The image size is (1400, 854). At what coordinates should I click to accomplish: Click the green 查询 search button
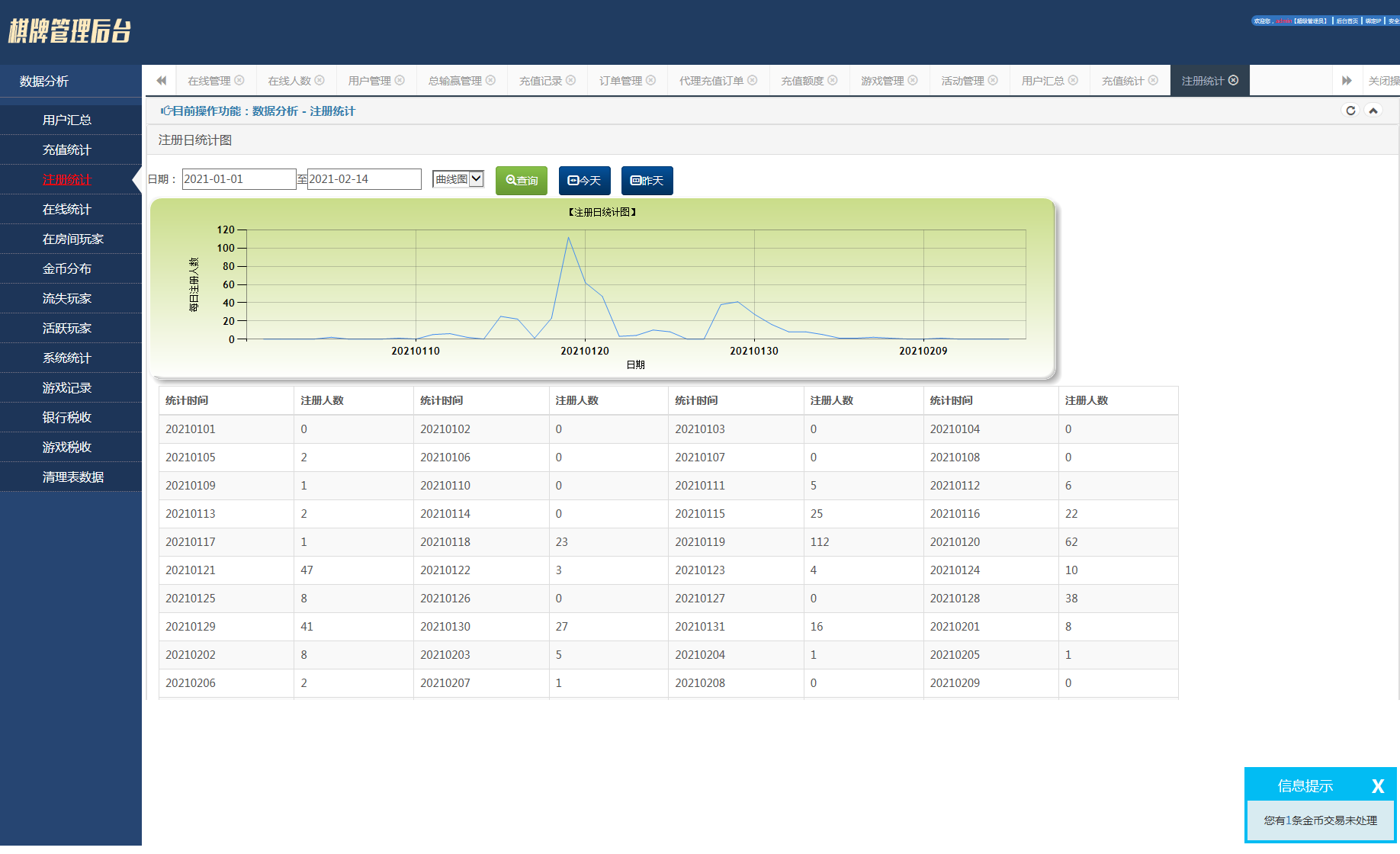tap(522, 181)
